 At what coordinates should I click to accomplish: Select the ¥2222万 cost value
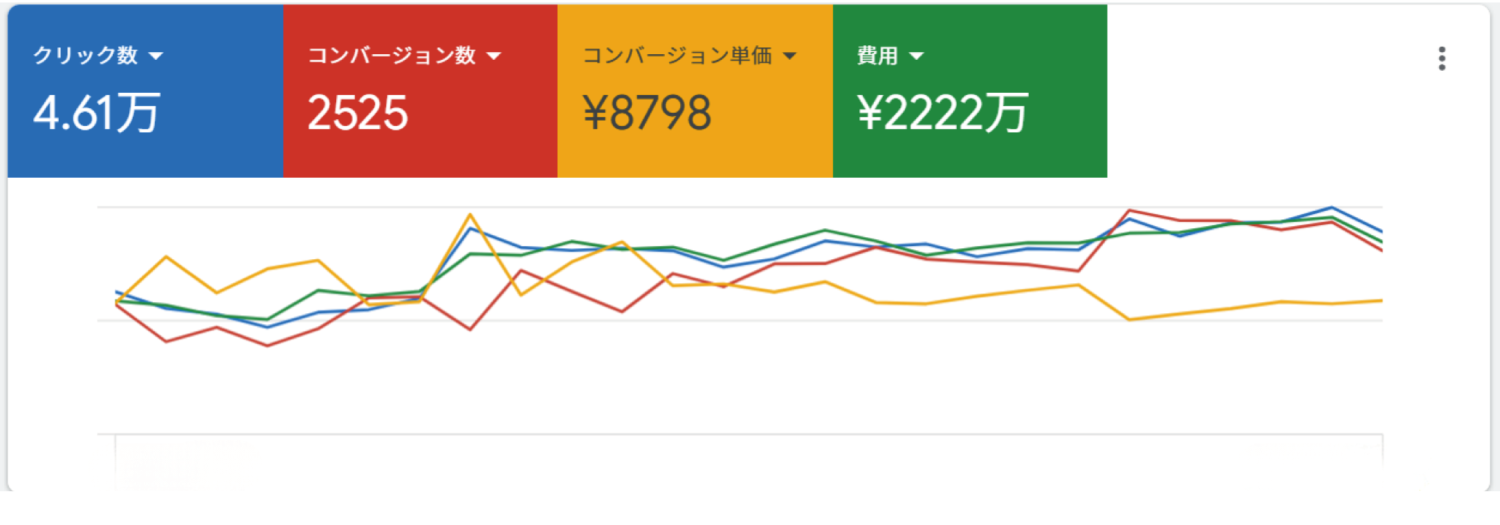click(x=942, y=115)
